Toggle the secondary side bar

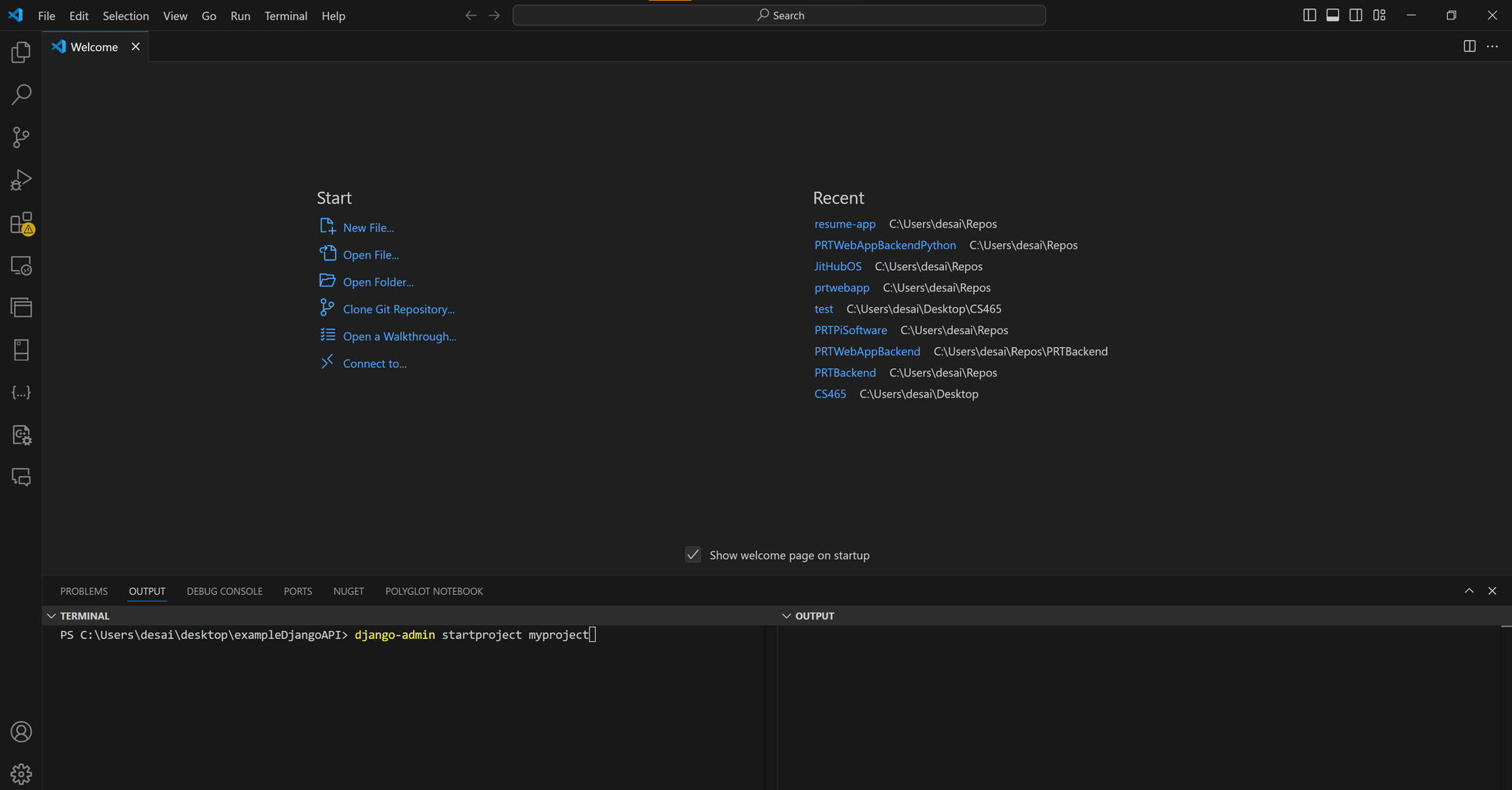1356,15
